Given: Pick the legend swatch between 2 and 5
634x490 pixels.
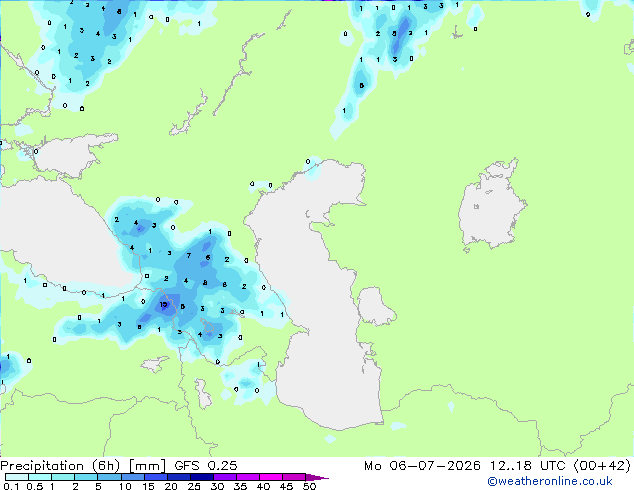Looking at the screenshot, I should 86,477.
